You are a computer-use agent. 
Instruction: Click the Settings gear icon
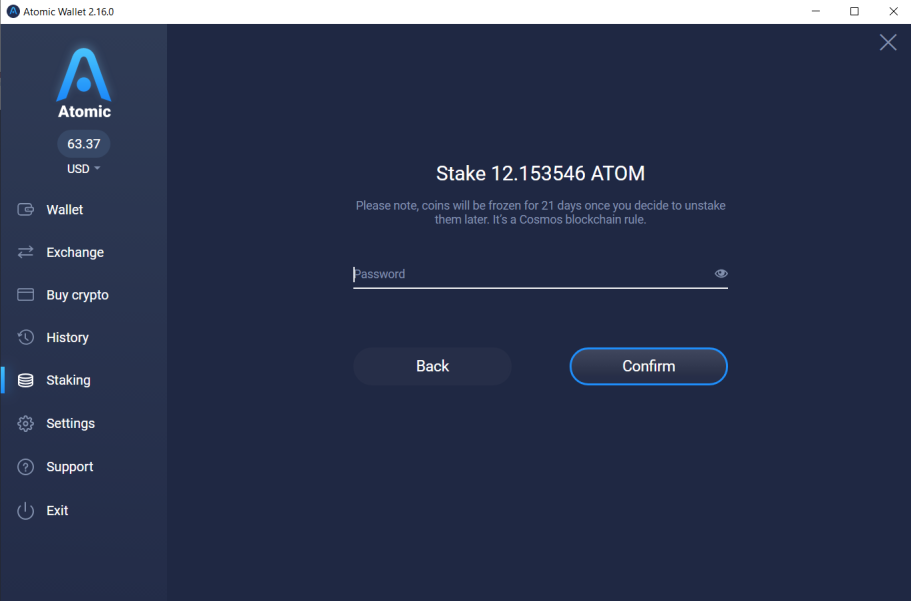(26, 423)
